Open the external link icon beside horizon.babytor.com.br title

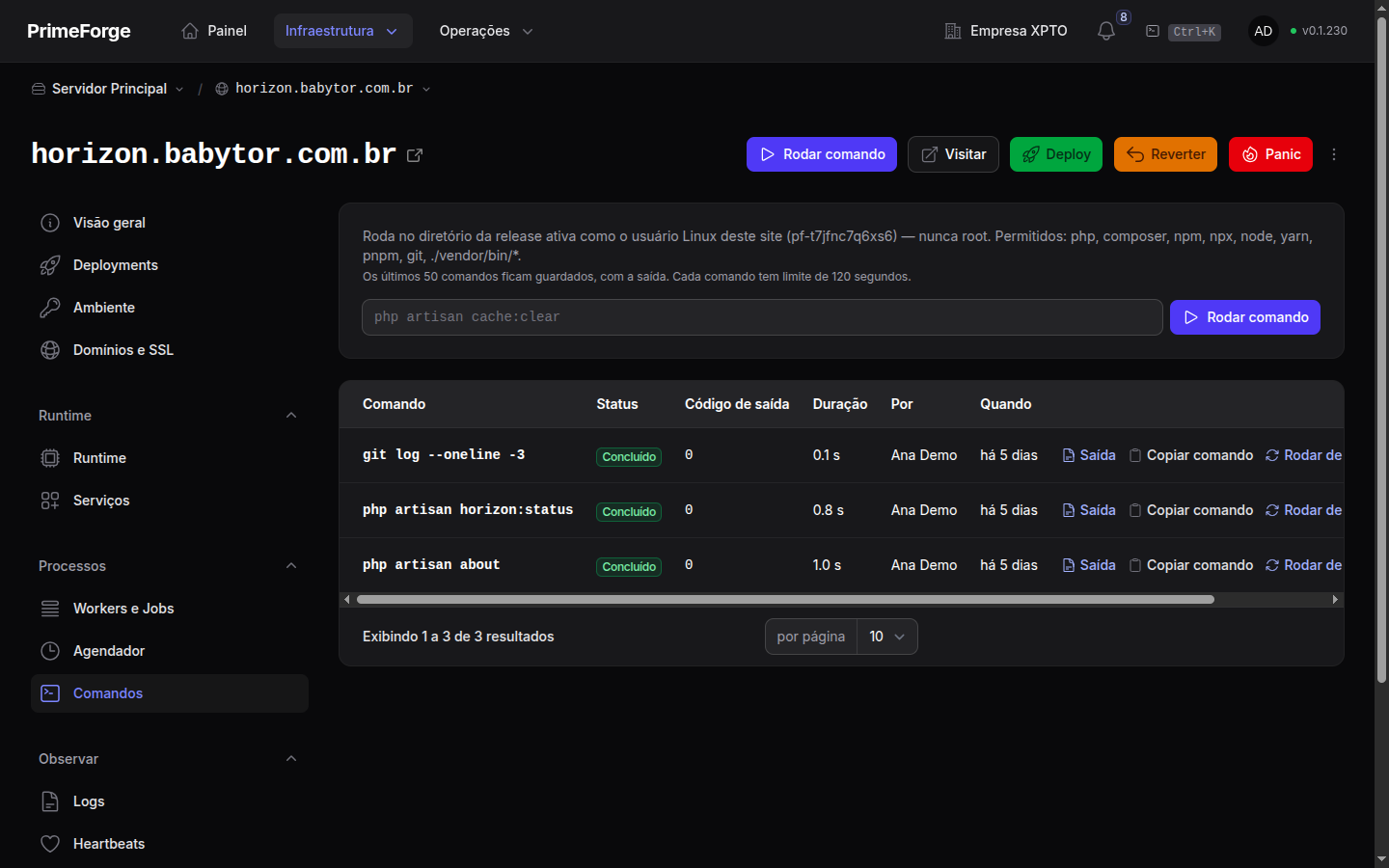pyautogui.click(x=415, y=155)
